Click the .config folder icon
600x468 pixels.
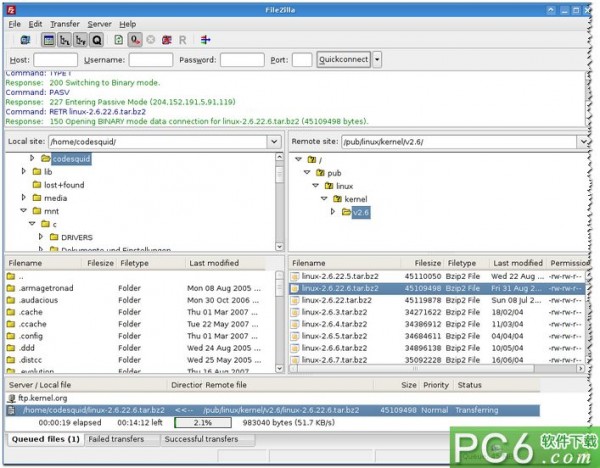click(x=11, y=336)
